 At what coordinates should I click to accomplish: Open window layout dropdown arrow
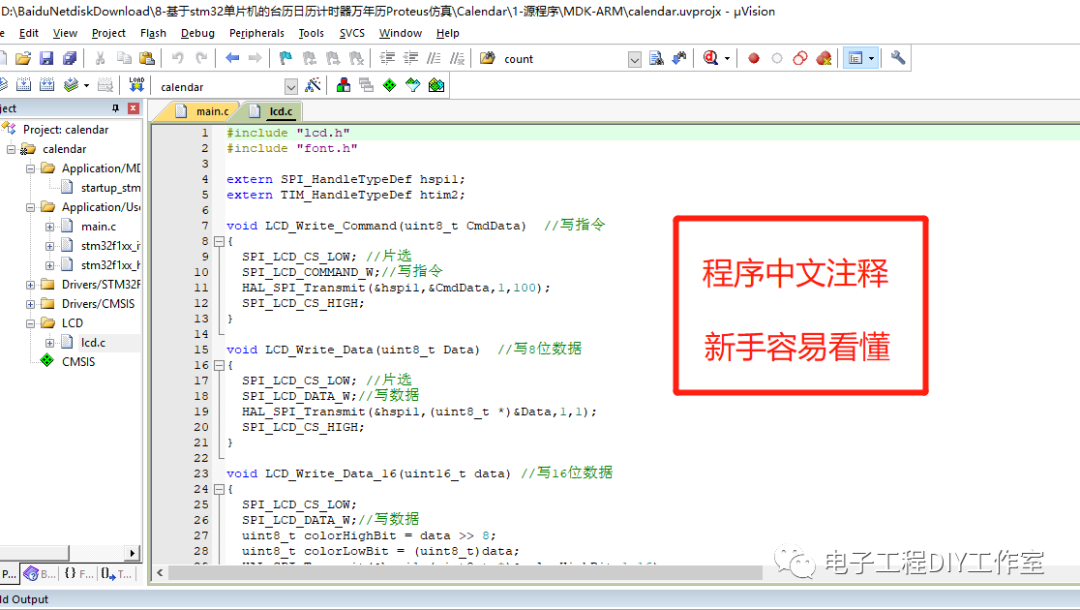click(871, 59)
